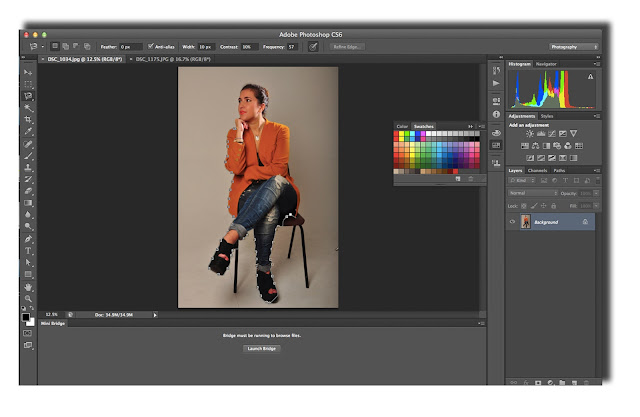This screenshot has width=640, height=417.
Task: Hide the Background layer with eye icon
Action: (x=512, y=222)
